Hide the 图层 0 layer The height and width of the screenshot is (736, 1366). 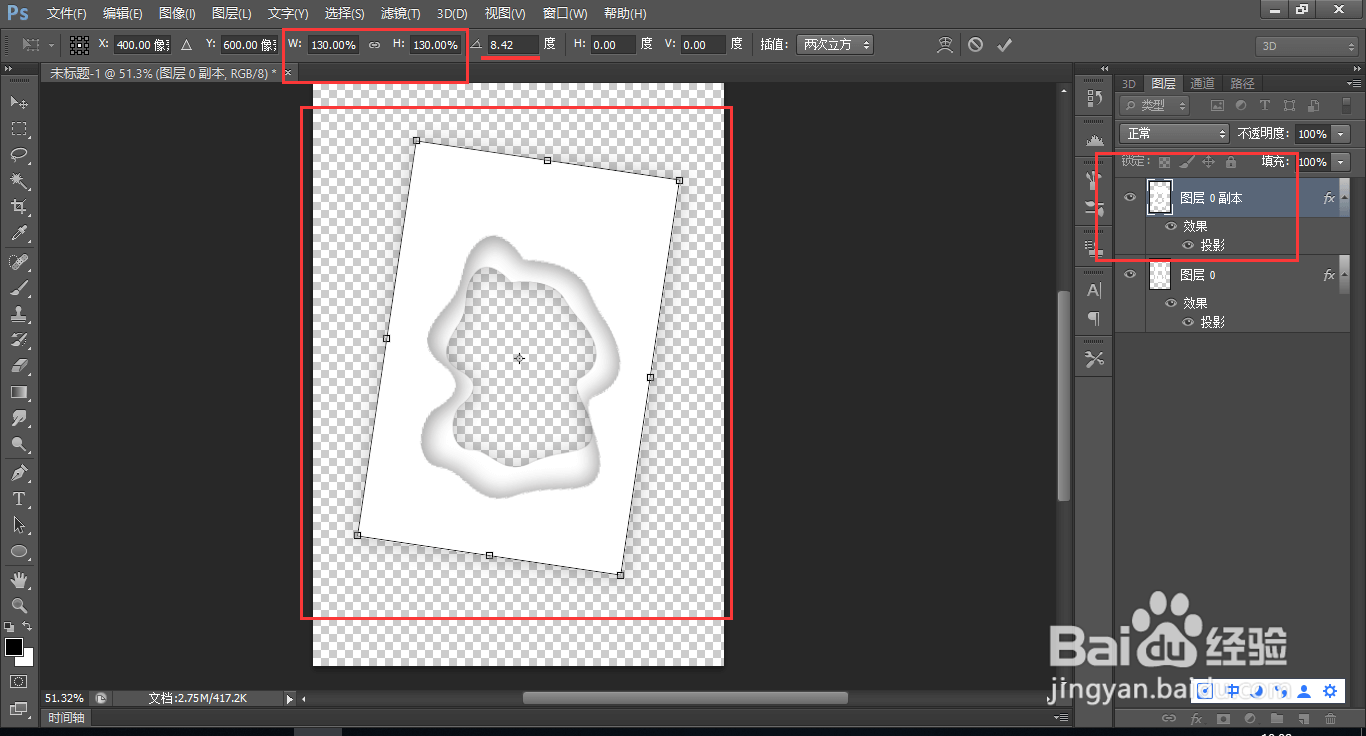(1130, 275)
